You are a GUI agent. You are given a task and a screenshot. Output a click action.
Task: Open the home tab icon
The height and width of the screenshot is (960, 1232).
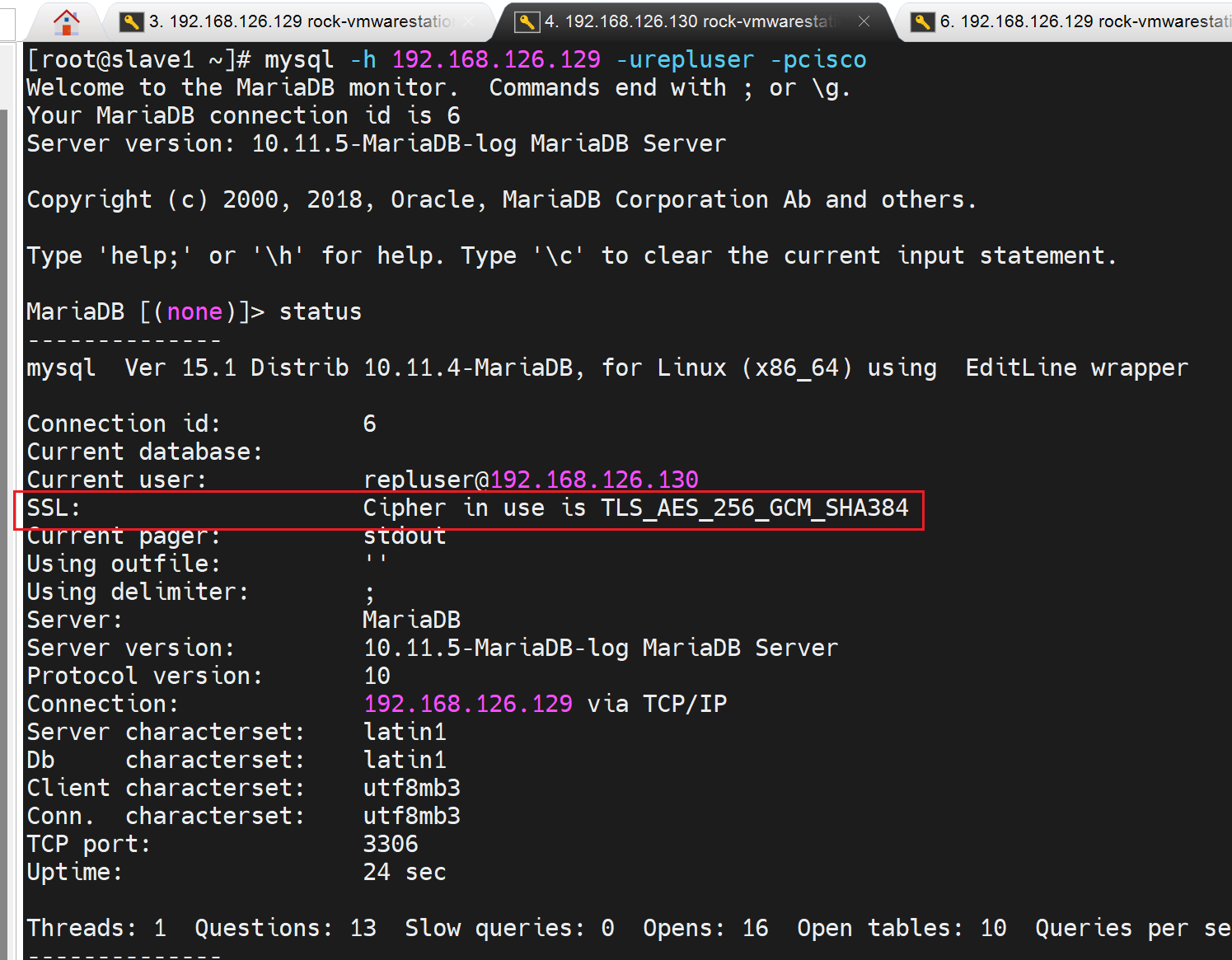point(66,22)
